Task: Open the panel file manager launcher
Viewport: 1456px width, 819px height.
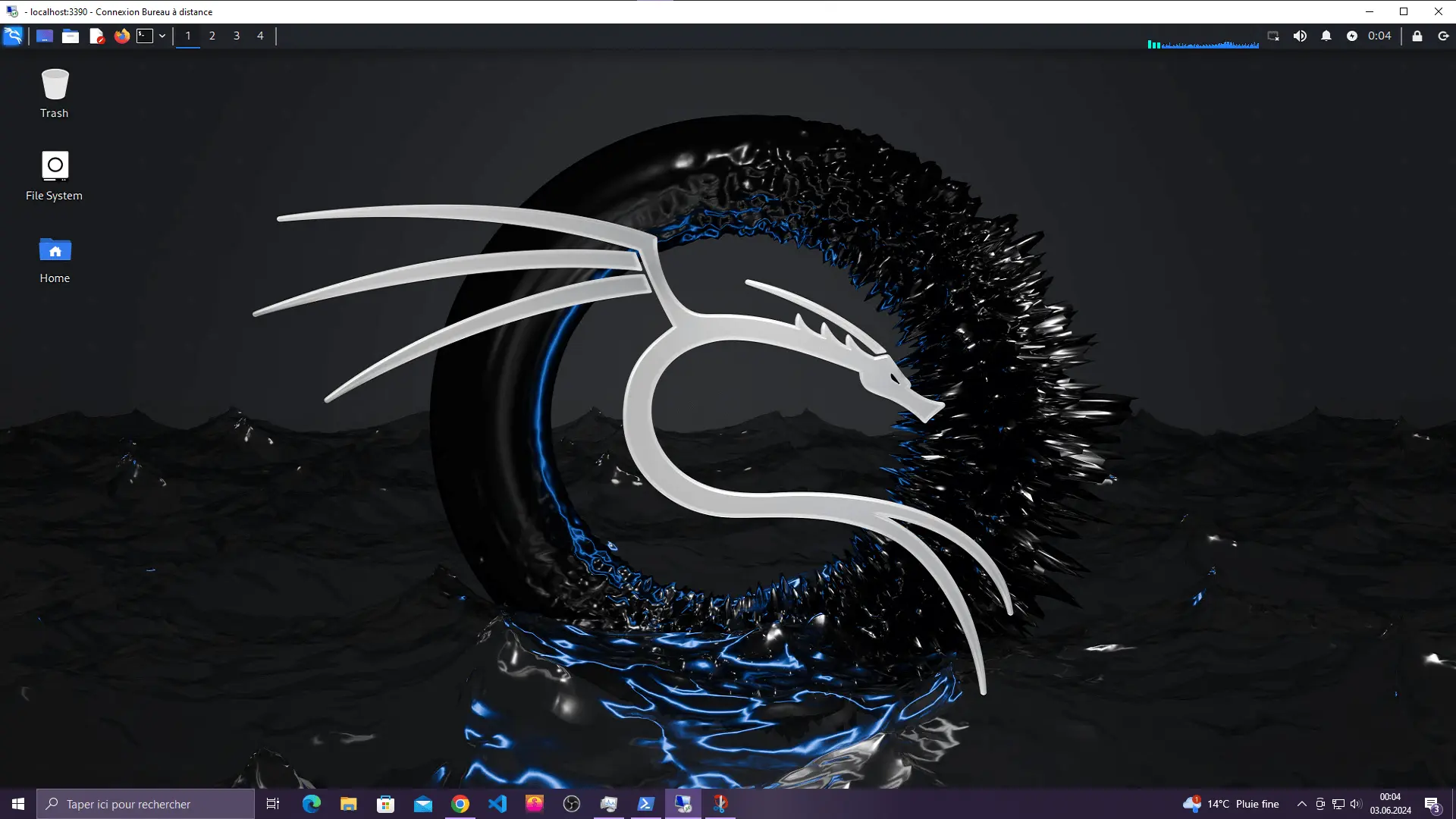Action: (71, 36)
